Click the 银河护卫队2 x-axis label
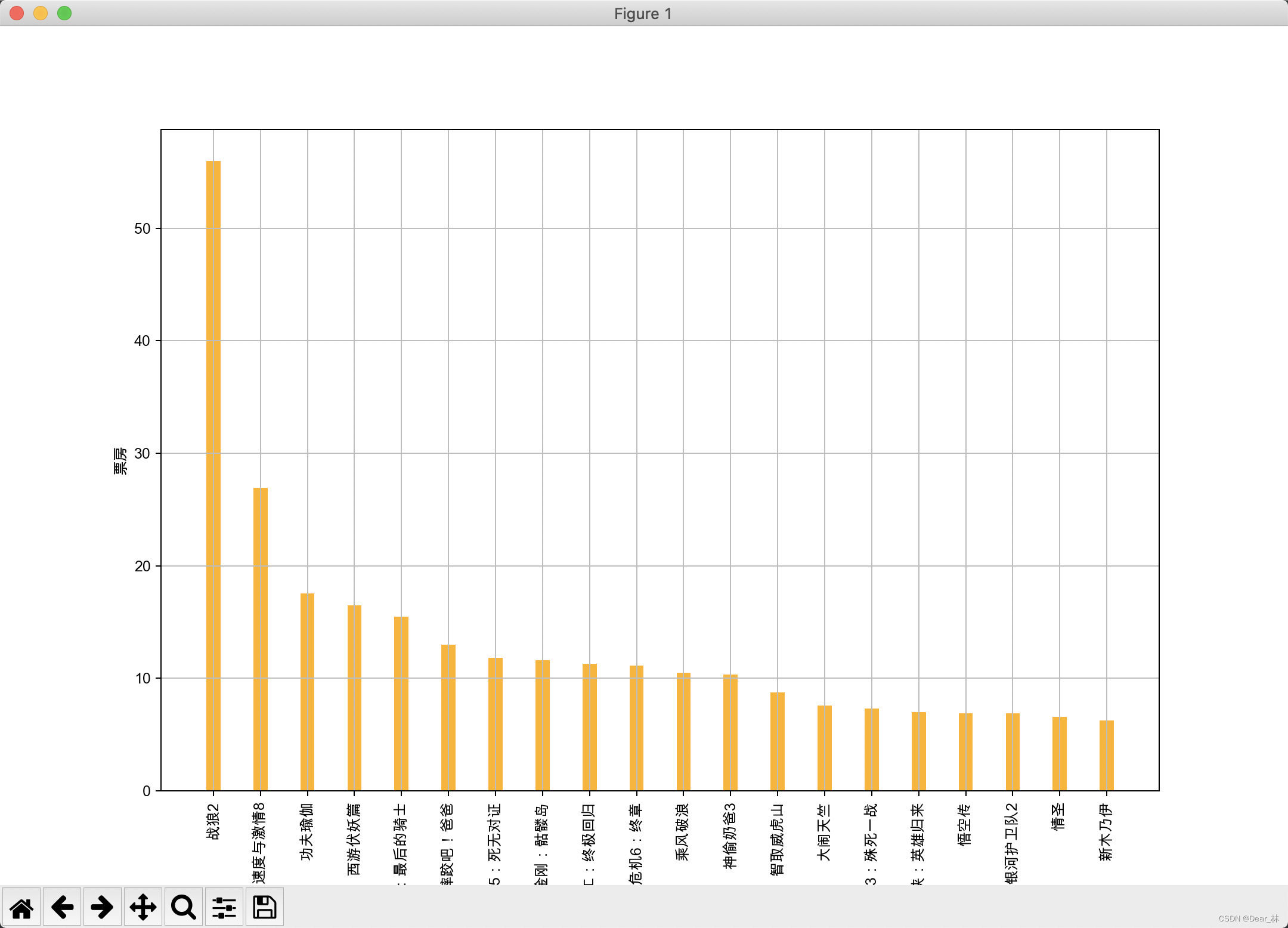This screenshot has height=928, width=1288. tap(1012, 842)
